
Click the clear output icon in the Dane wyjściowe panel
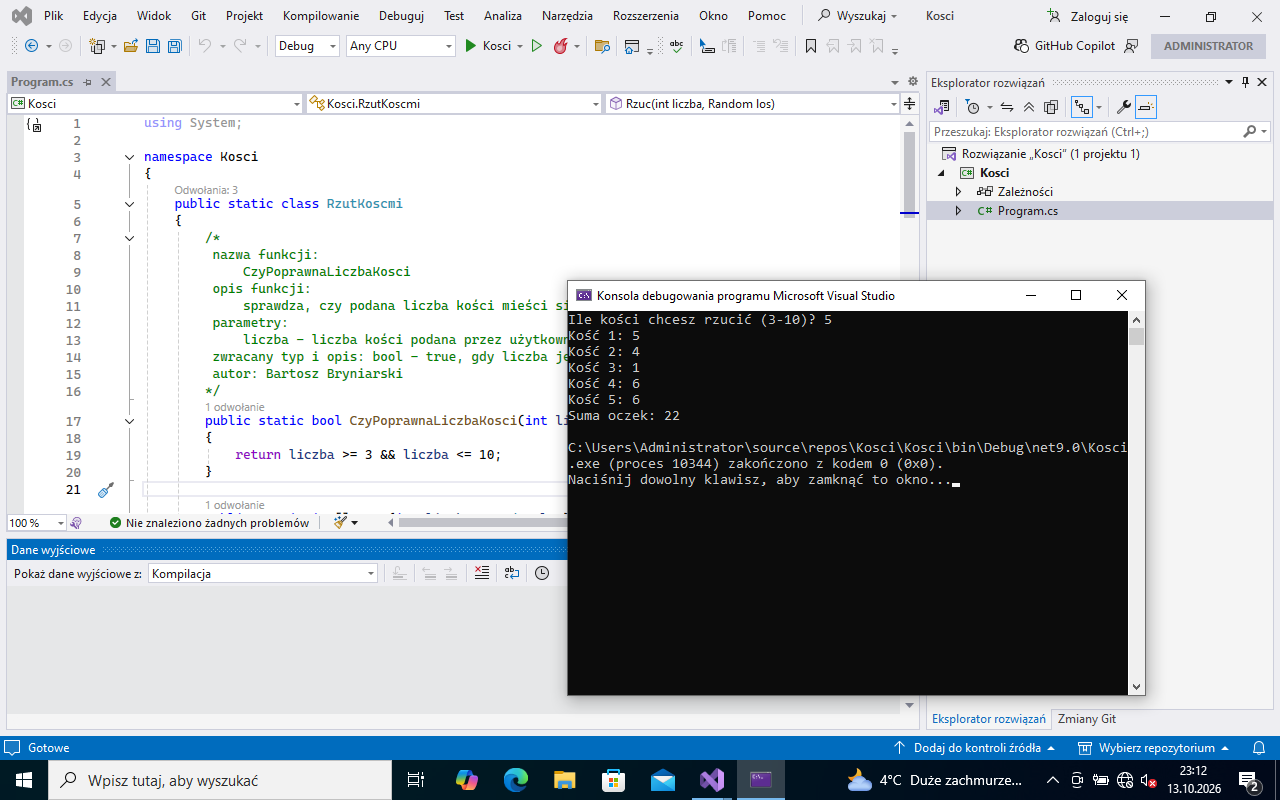[481, 573]
